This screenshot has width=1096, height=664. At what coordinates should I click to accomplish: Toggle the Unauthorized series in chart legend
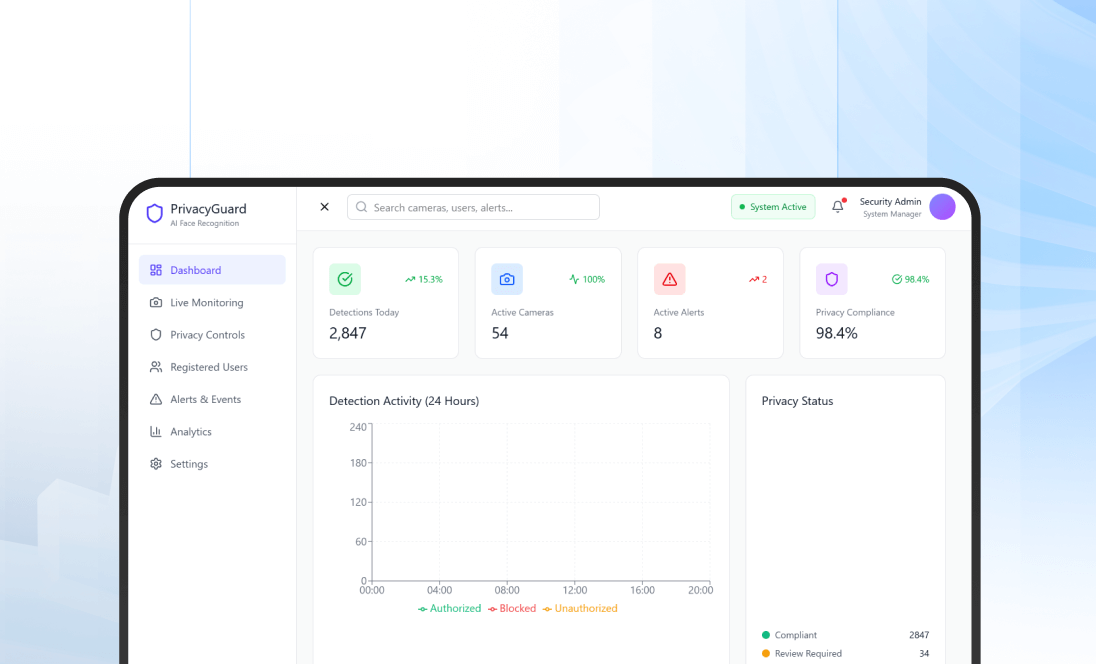click(x=580, y=608)
